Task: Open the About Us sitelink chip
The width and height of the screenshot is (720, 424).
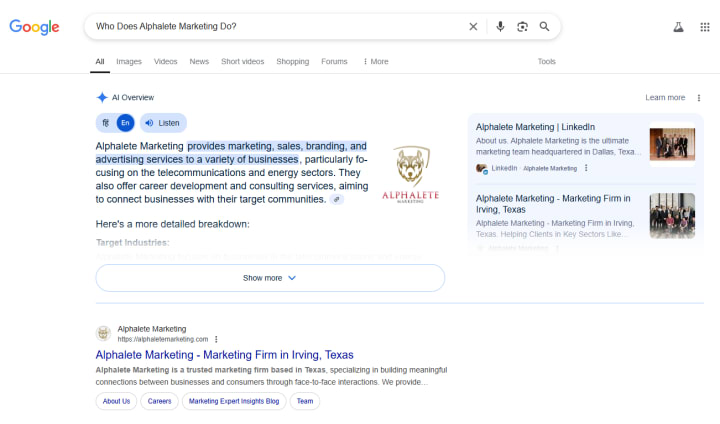Action: [x=116, y=401]
